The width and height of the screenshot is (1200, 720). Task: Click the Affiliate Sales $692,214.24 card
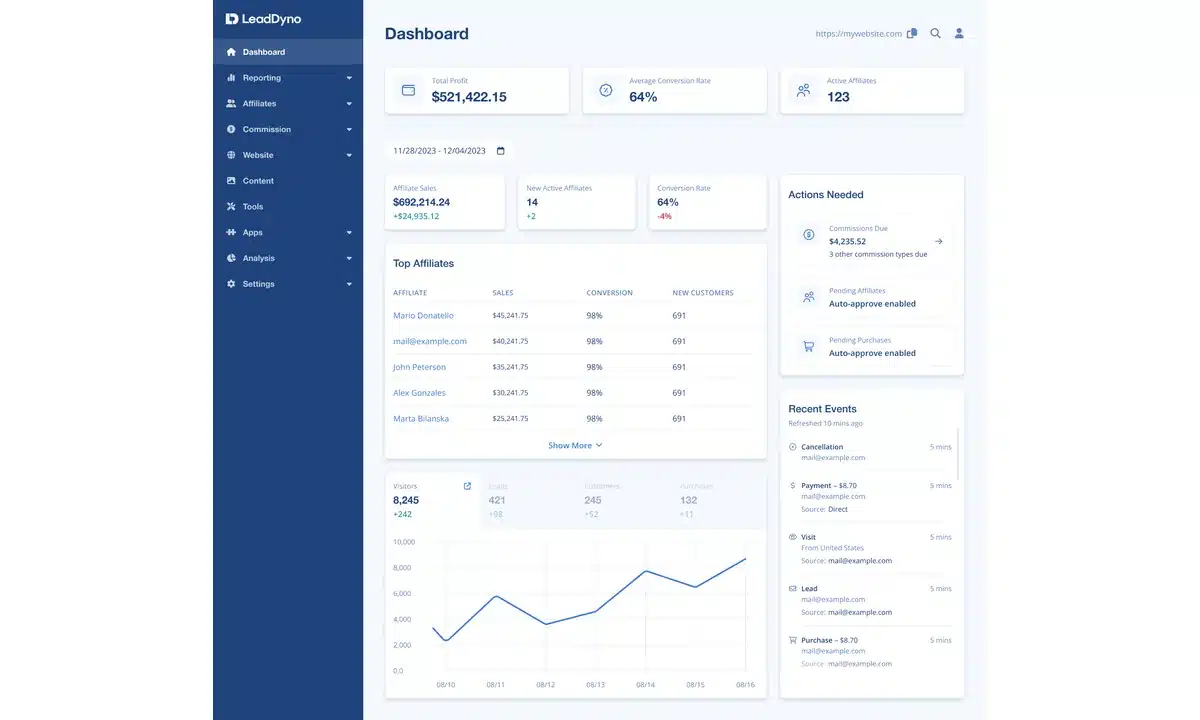point(445,202)
